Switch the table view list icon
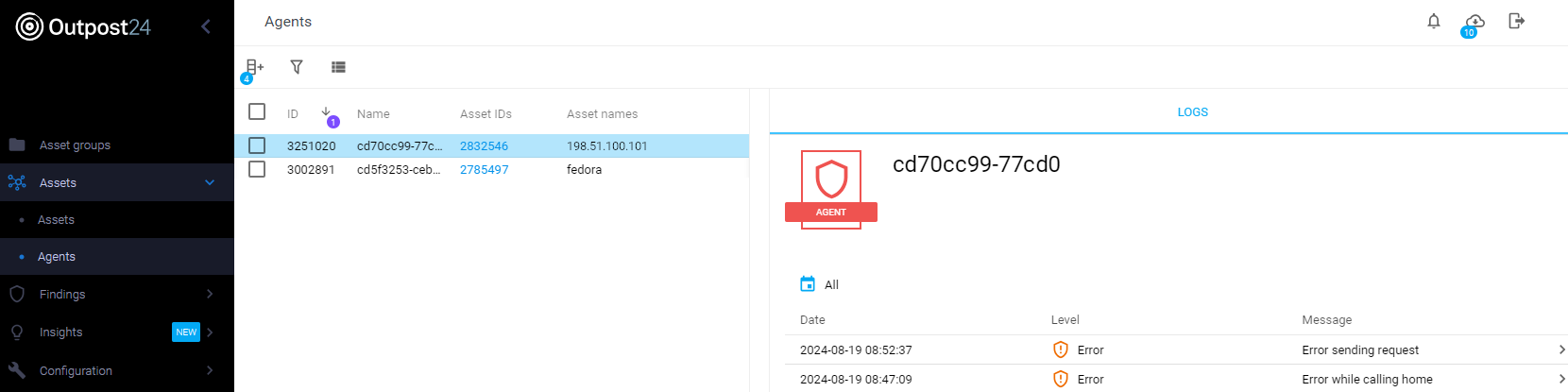Viewport: 1568px width, 392px height. pos(338,67)
